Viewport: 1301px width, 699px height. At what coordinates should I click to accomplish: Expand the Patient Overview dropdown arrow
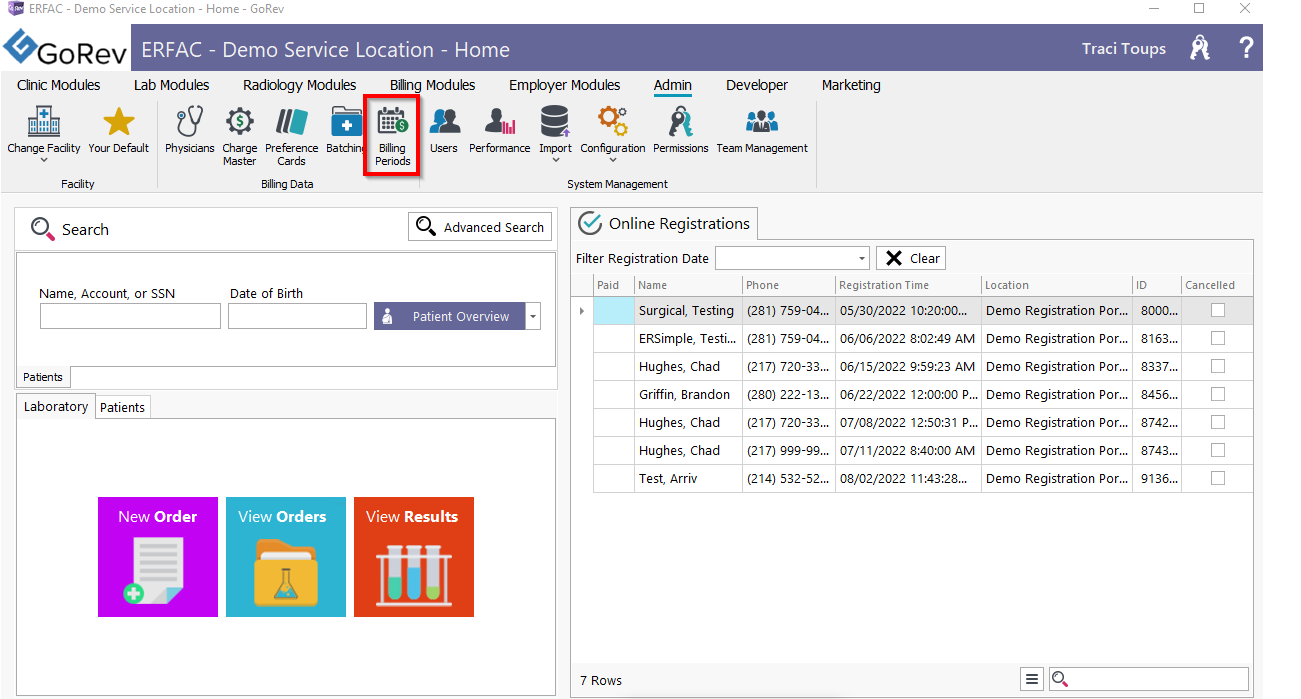pos(533,317)
